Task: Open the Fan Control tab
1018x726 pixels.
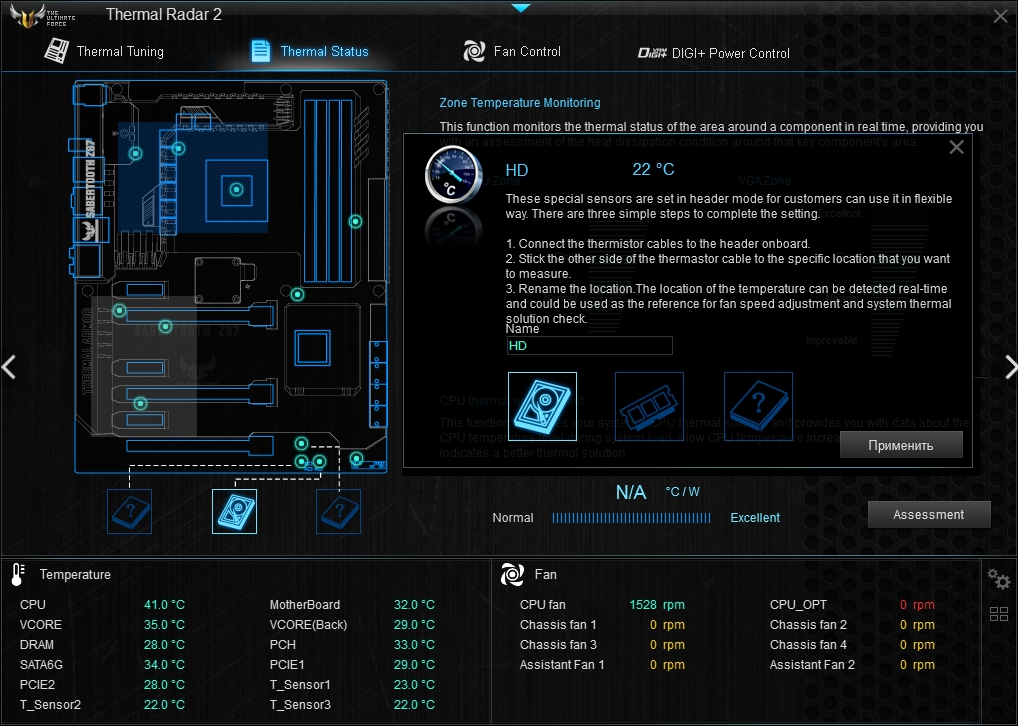Action: point(512,51)
